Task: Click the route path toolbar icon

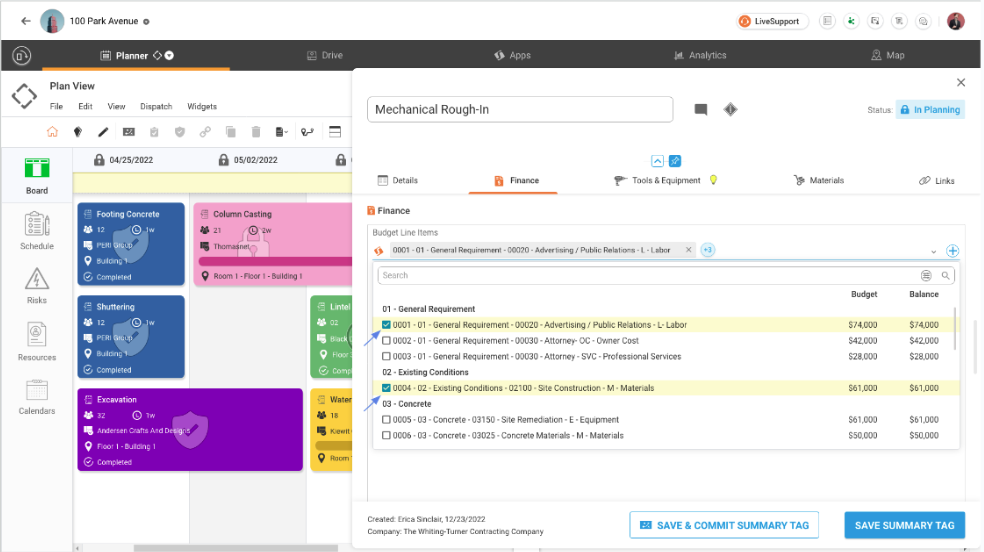Action: (307, 132)
